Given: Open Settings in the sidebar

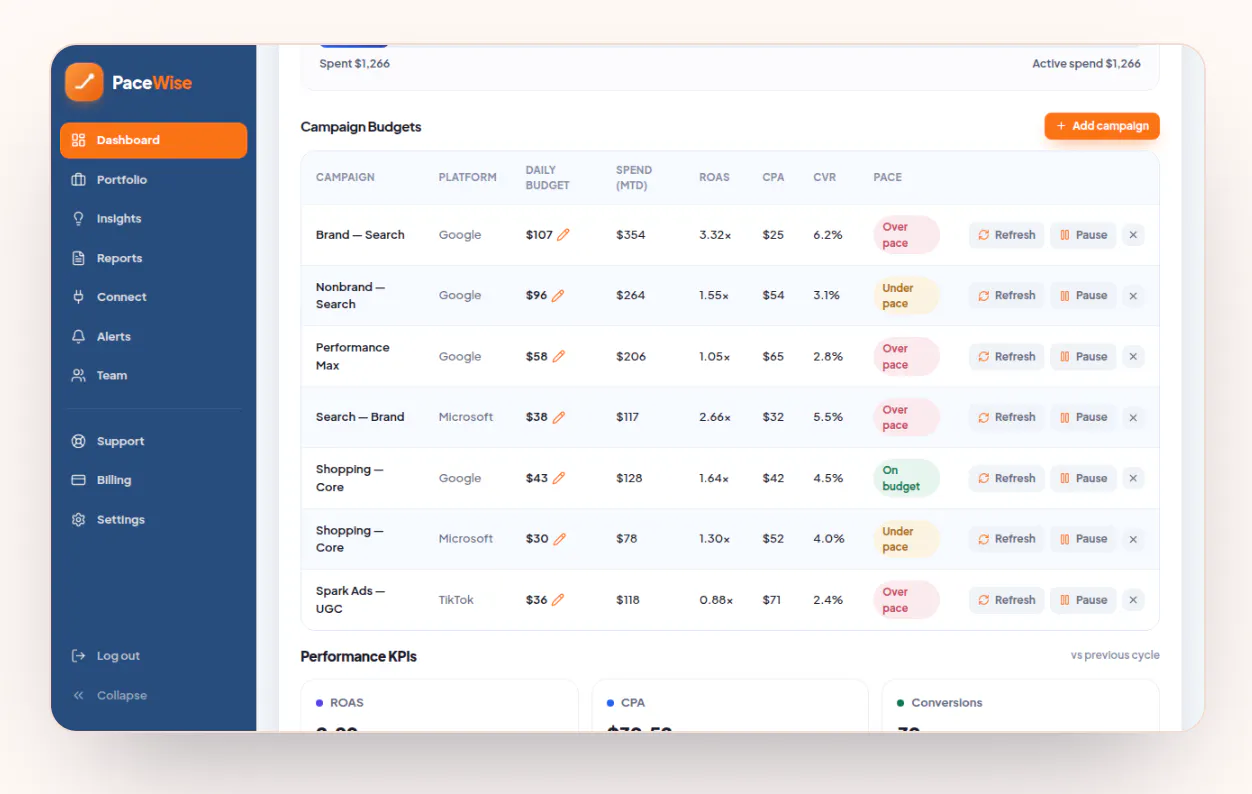Looking at the screenshot, I should click(x=153, y=520).
